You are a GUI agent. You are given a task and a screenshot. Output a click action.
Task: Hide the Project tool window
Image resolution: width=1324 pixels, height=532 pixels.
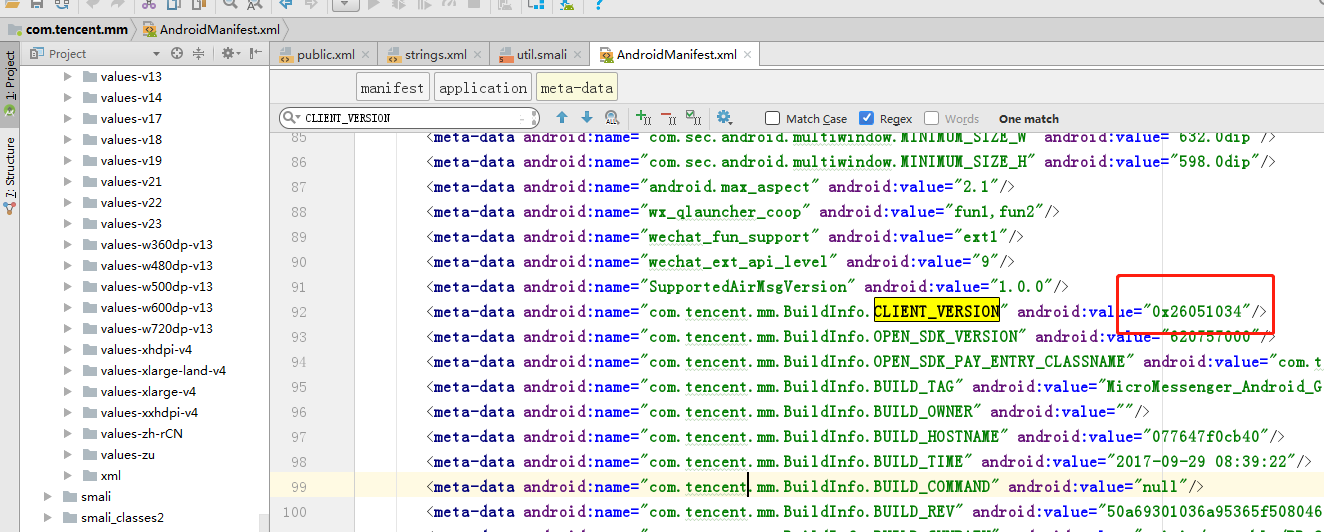256,54
